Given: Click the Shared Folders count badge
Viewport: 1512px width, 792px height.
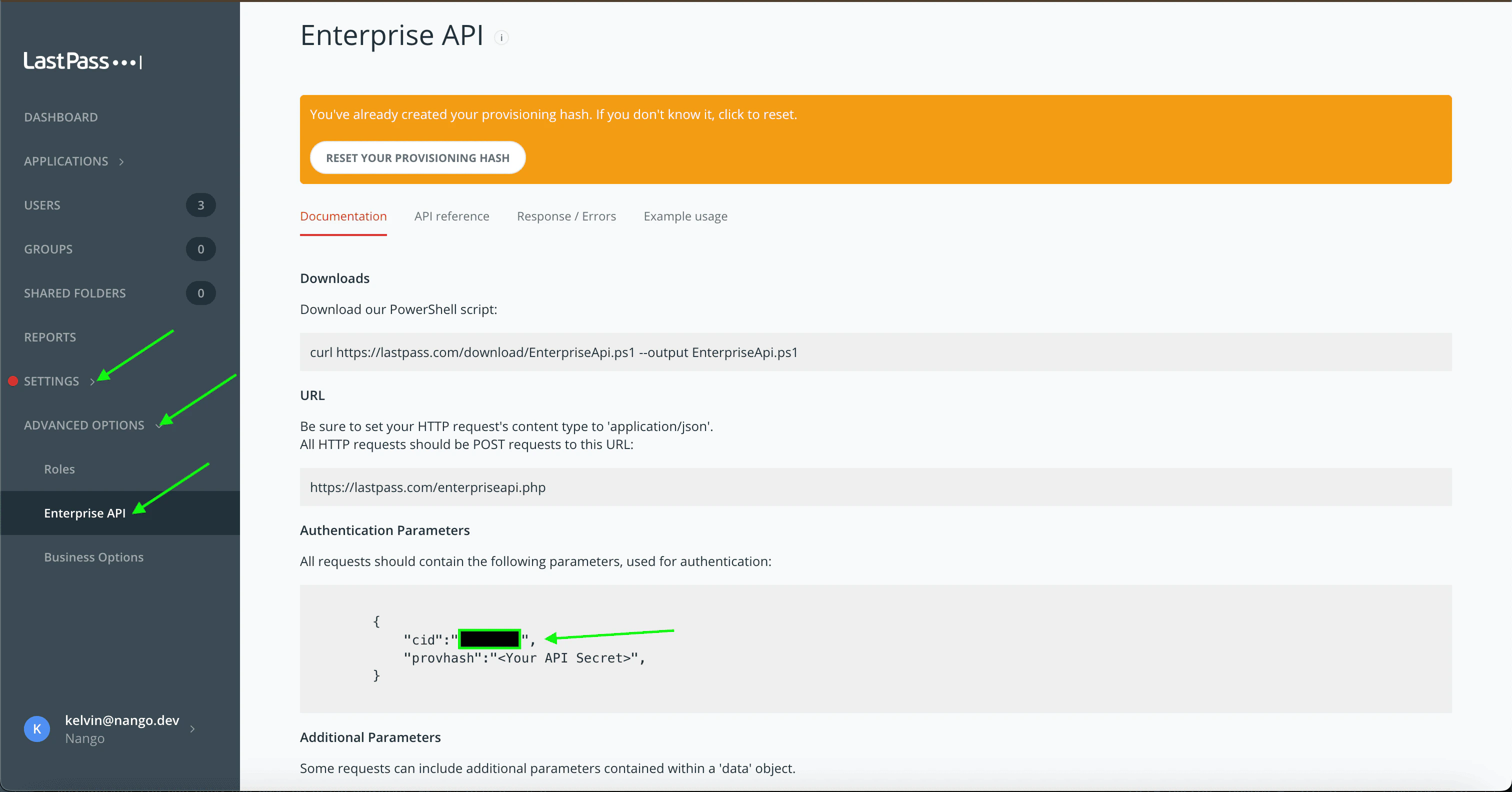Looking at the screenshot, I should [x=200, y=293].
